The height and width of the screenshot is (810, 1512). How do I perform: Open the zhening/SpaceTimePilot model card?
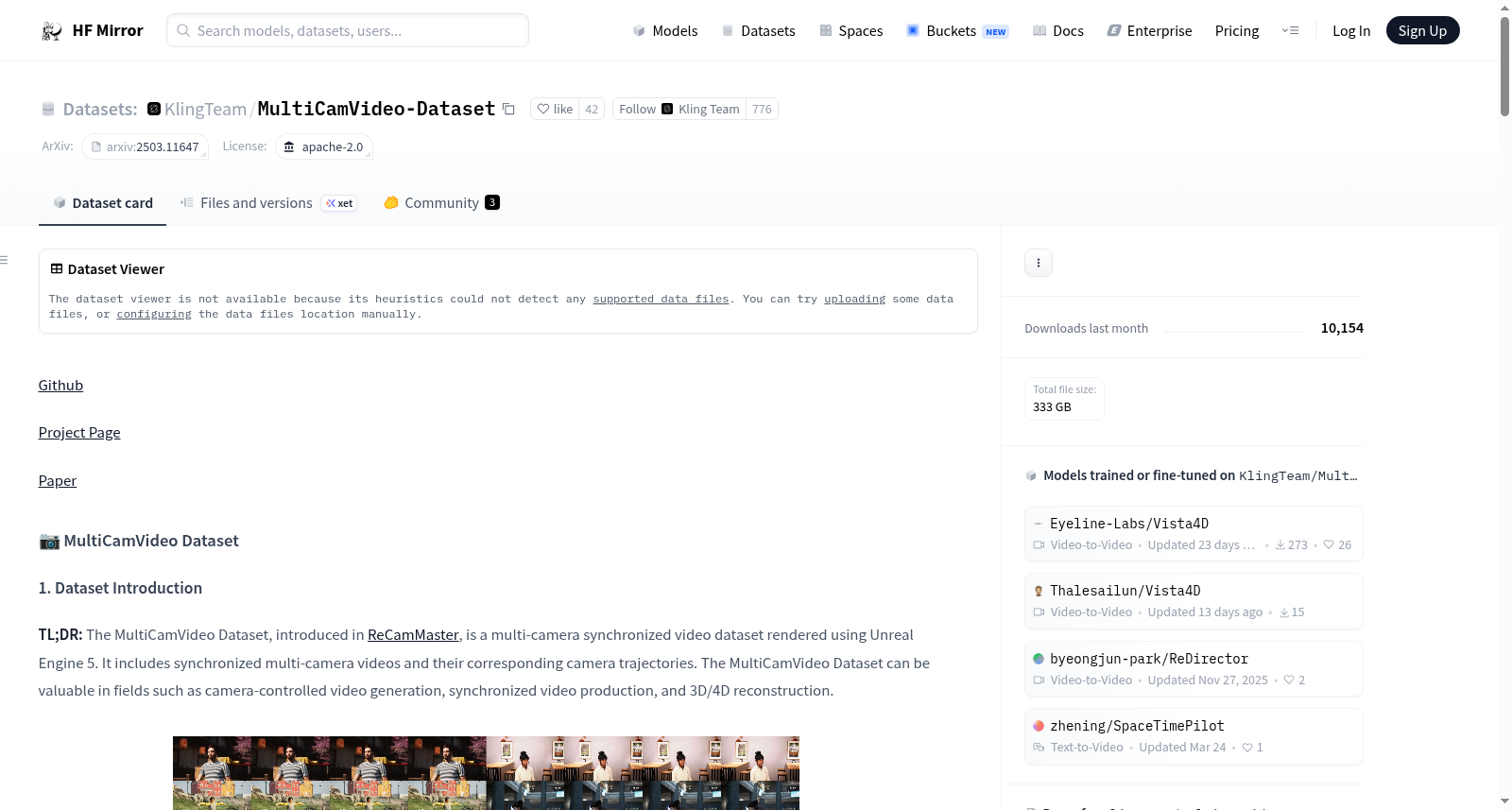click(x=1194, y=736)
